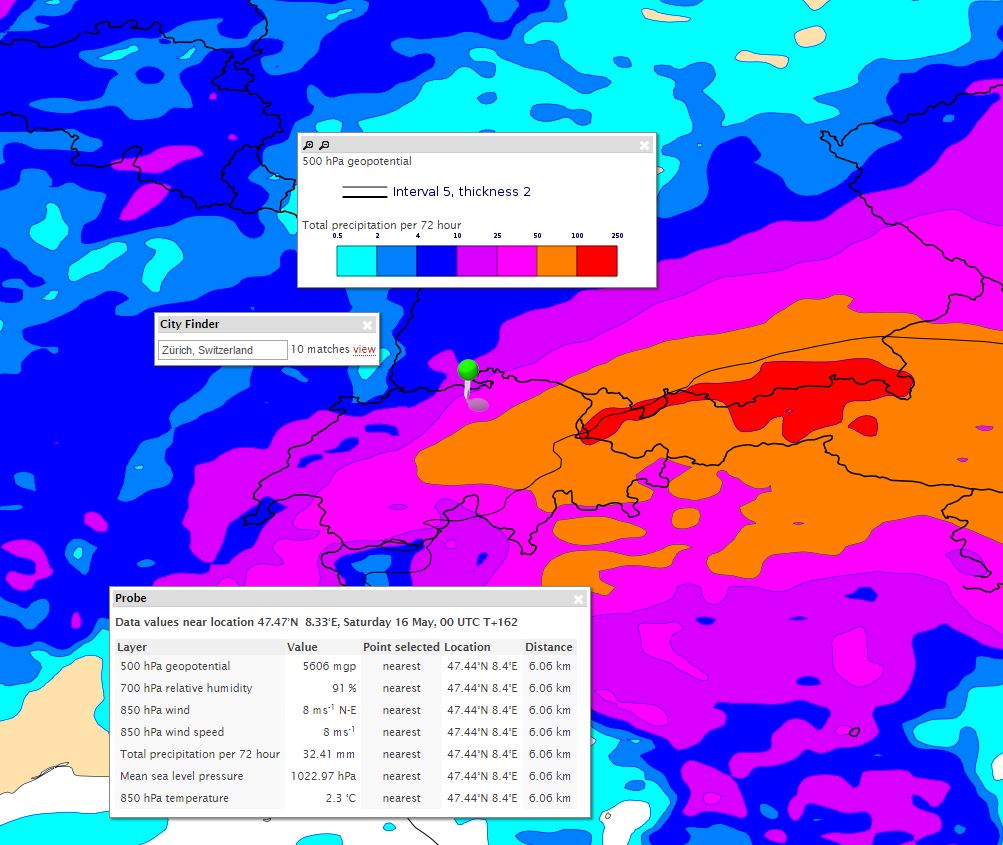
Task: Click the zoom-in magnifier in legend panel
Action: pos(308,145)
